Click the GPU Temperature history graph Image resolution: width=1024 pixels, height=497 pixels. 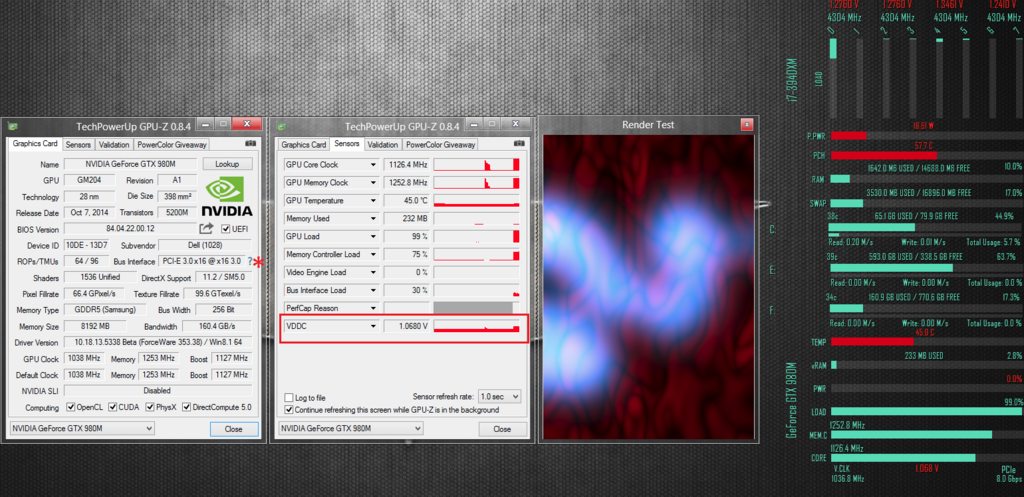[x=477, y=200]
